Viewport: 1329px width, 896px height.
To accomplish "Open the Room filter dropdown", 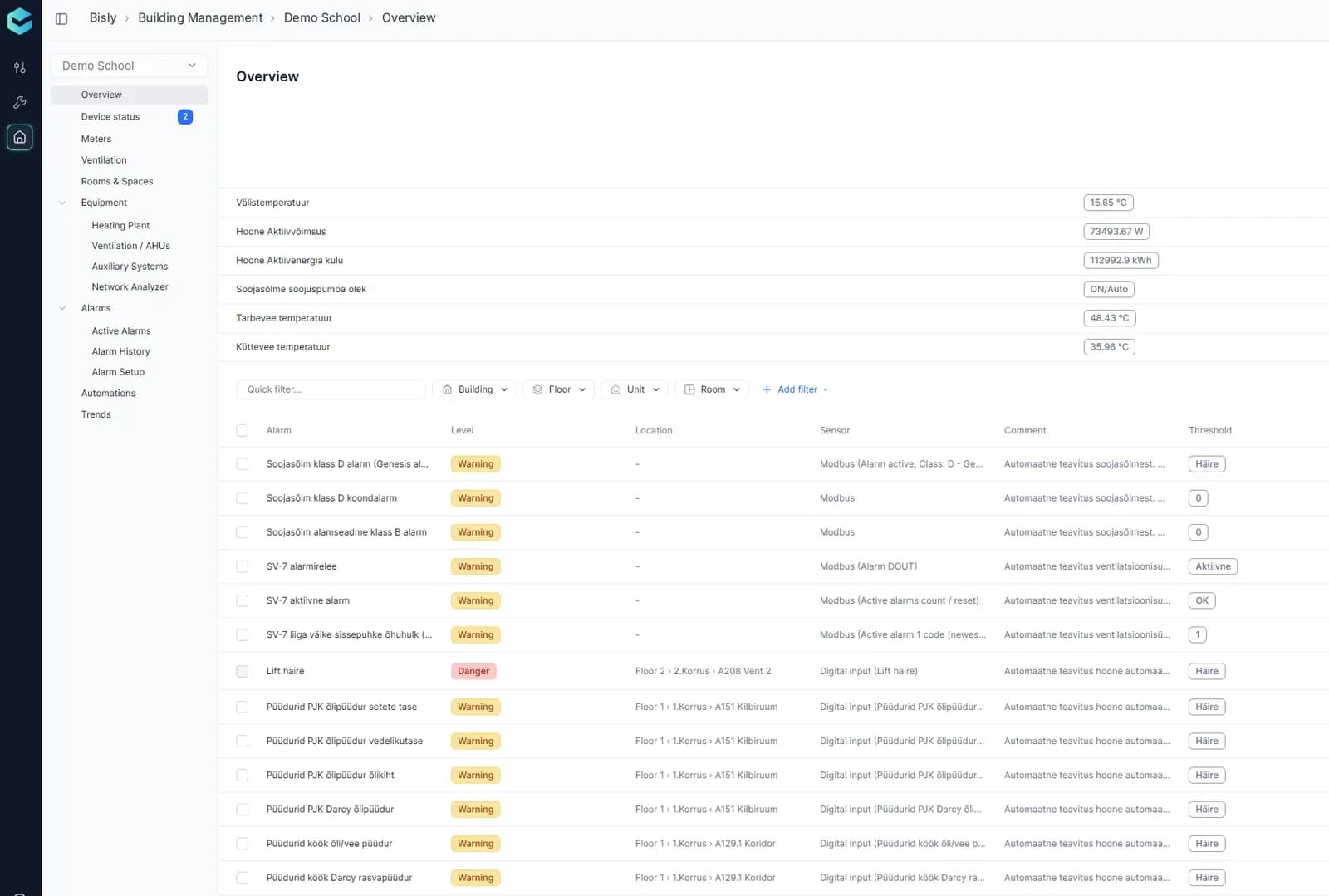I will (712, 389).
